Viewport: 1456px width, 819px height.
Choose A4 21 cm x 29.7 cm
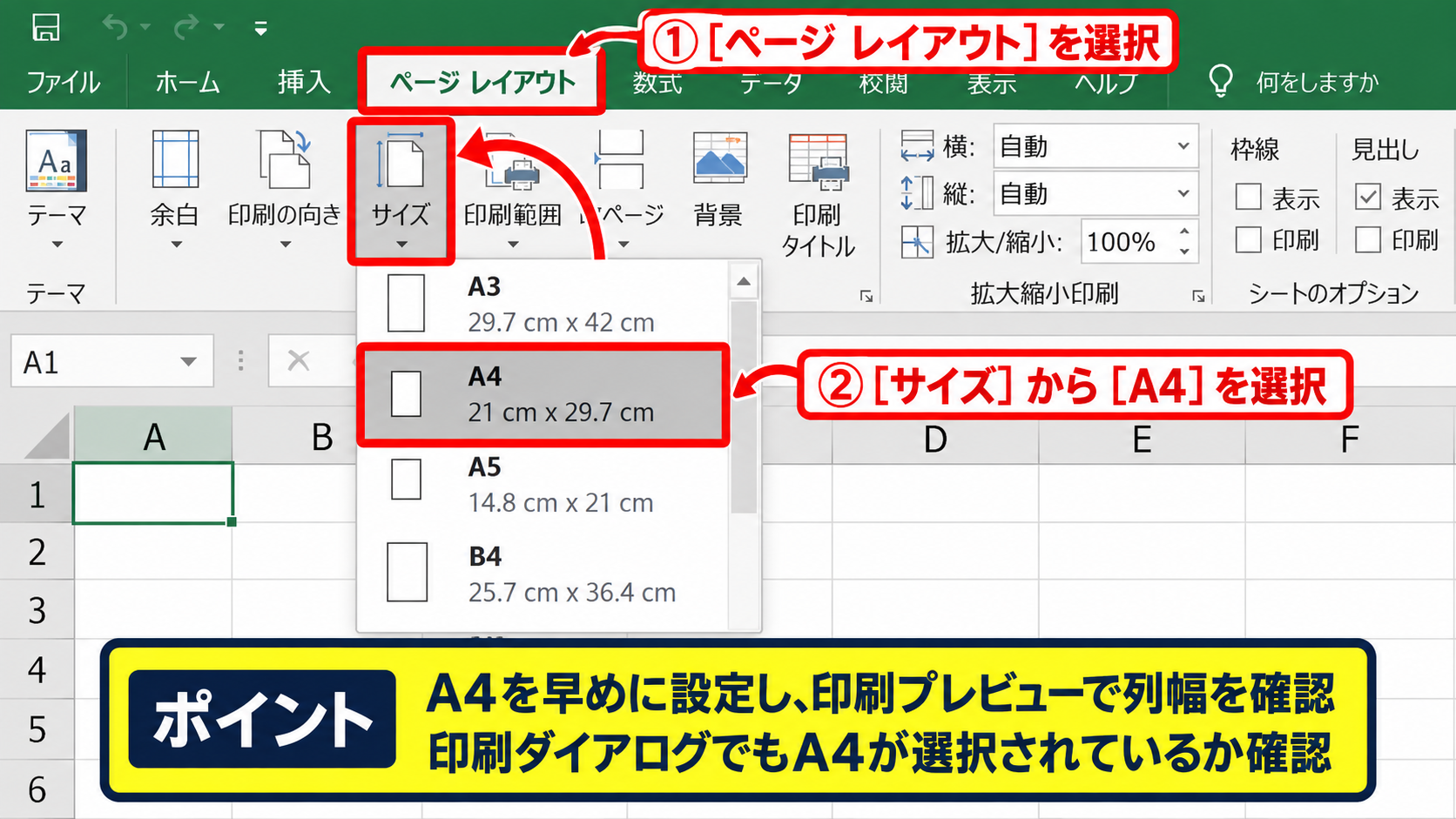[x=543, y=394]
